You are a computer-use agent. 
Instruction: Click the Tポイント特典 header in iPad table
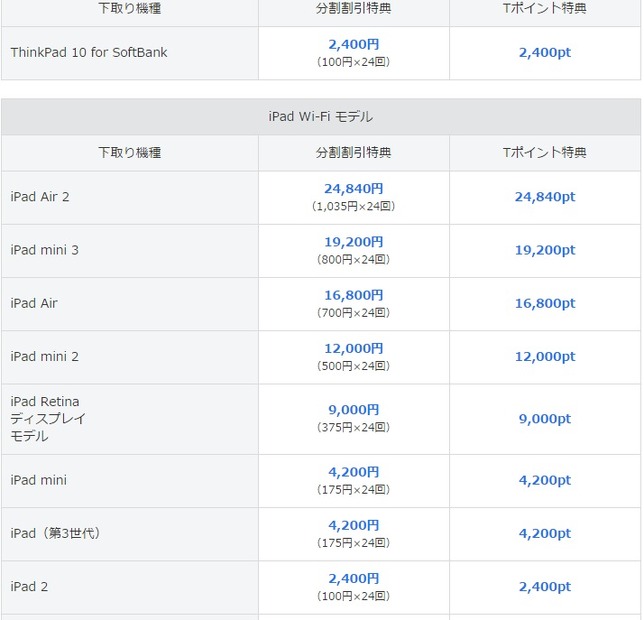[545, 153]
